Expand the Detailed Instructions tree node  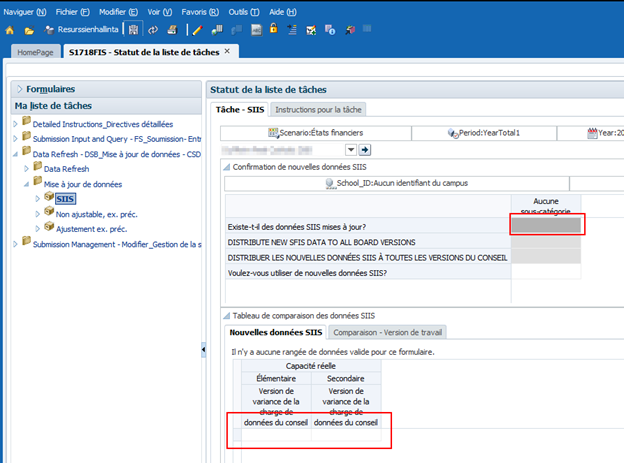14,123
